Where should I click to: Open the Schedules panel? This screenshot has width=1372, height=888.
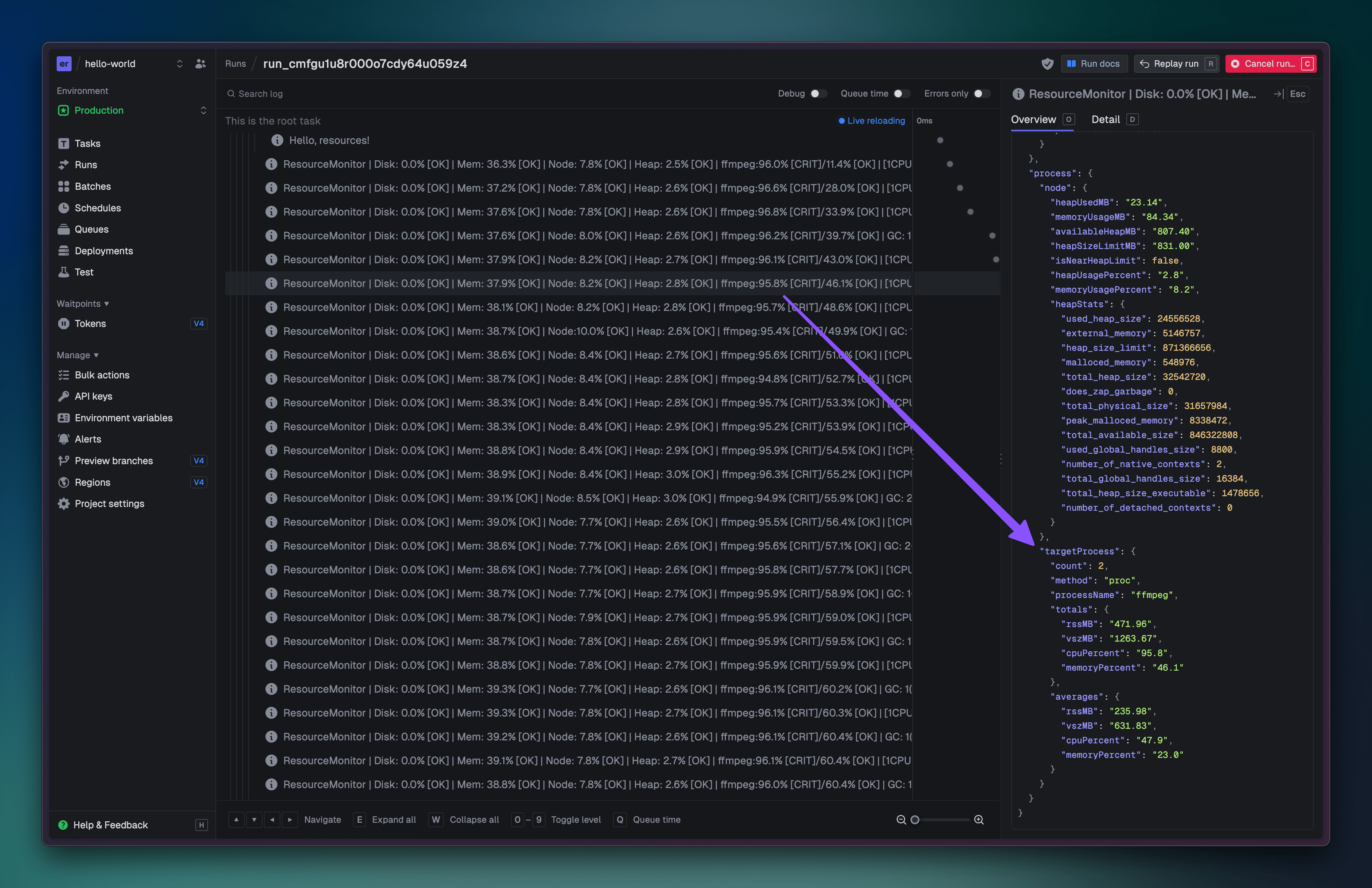[97, 208]
